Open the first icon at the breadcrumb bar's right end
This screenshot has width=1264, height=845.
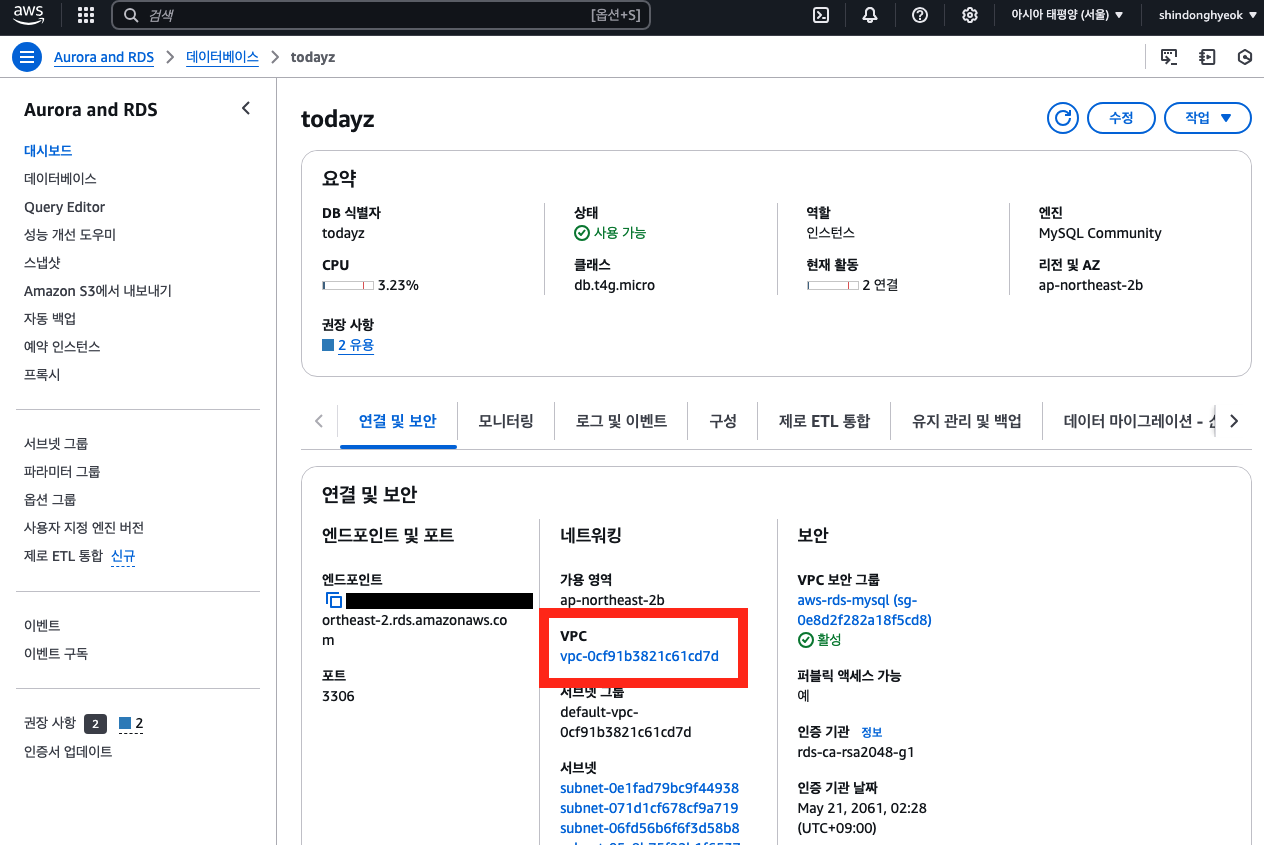point(1168,57)
